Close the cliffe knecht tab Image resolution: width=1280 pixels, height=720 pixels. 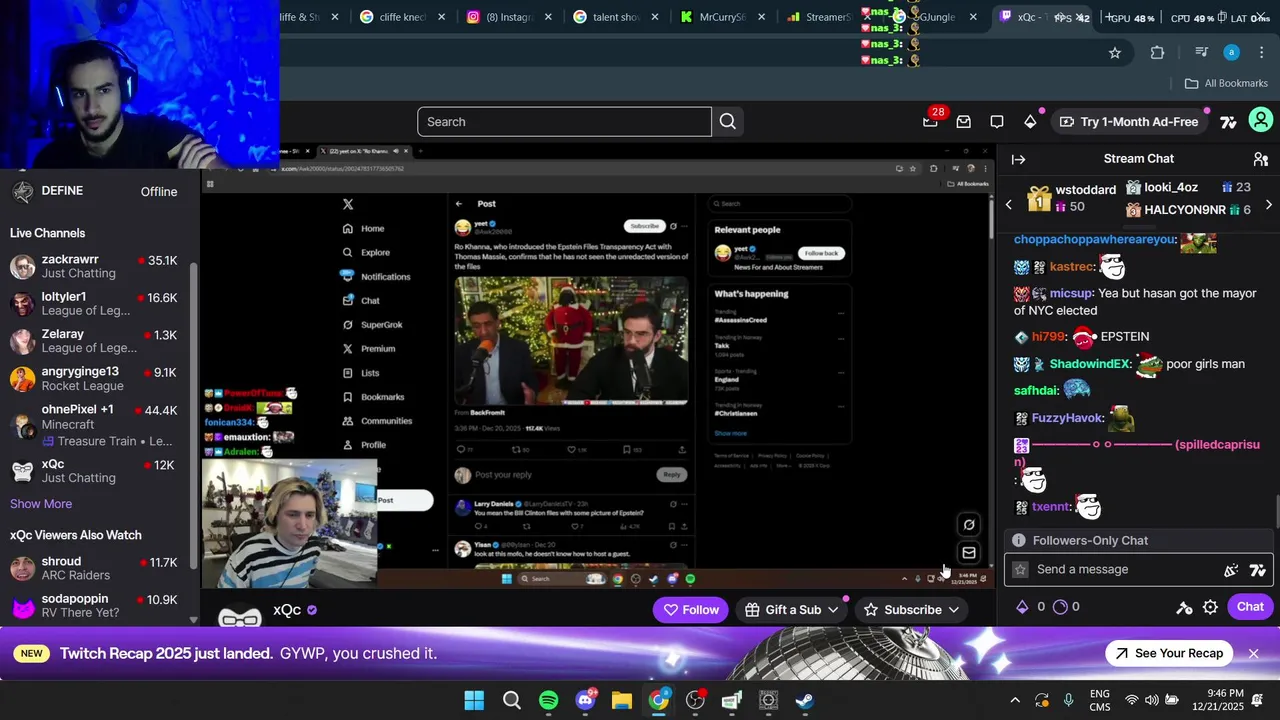click(442, 17)
